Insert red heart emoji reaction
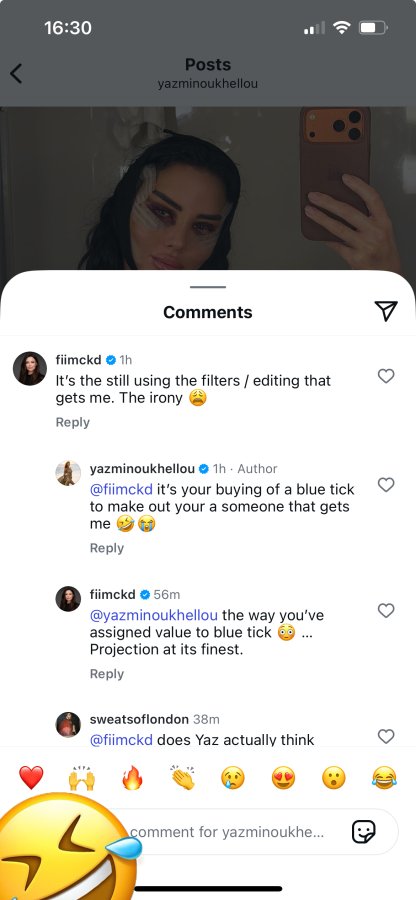 pyautogui.click(x=31, y=778)
